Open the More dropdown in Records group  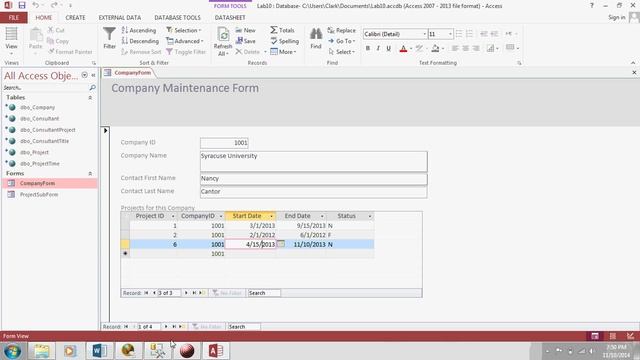pyautogui.click(x=283, y=52)
